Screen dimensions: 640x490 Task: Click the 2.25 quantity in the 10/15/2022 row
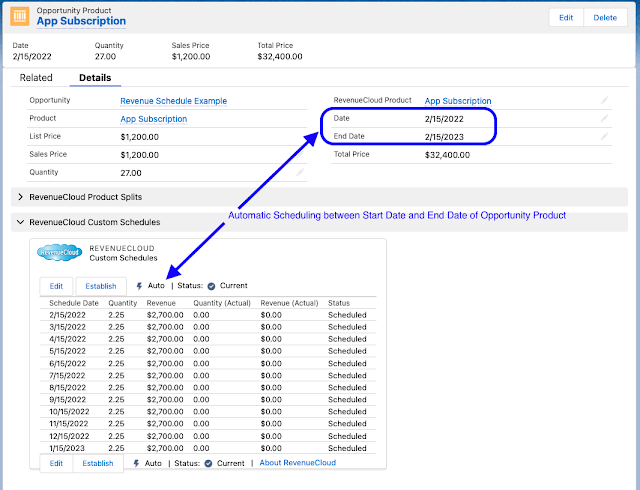(x=116, y=412)
